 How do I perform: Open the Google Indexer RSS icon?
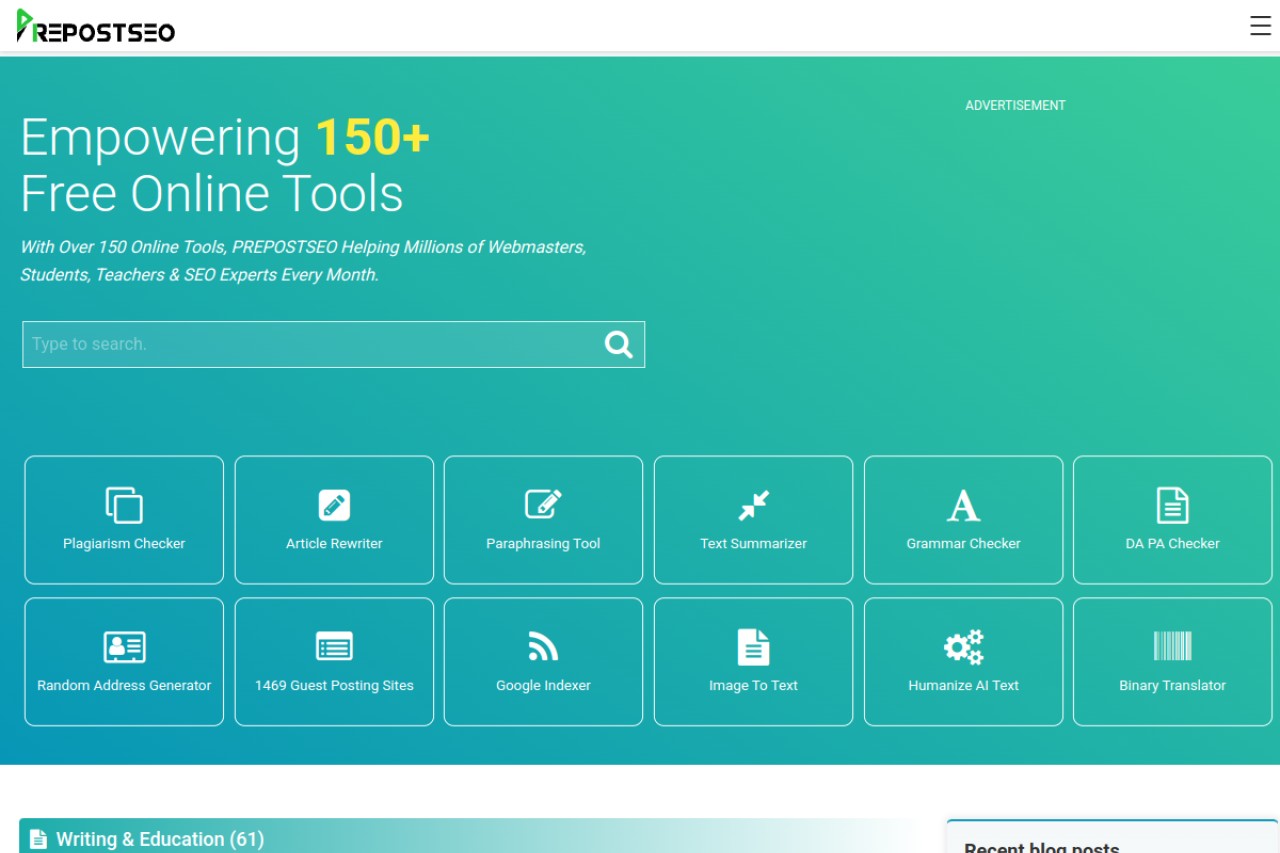(x=543, y=647)
